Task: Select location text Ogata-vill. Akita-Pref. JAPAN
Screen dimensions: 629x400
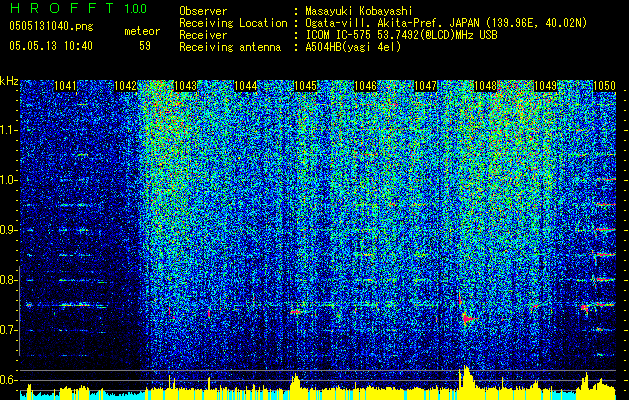Action: (x=393, y=23)
